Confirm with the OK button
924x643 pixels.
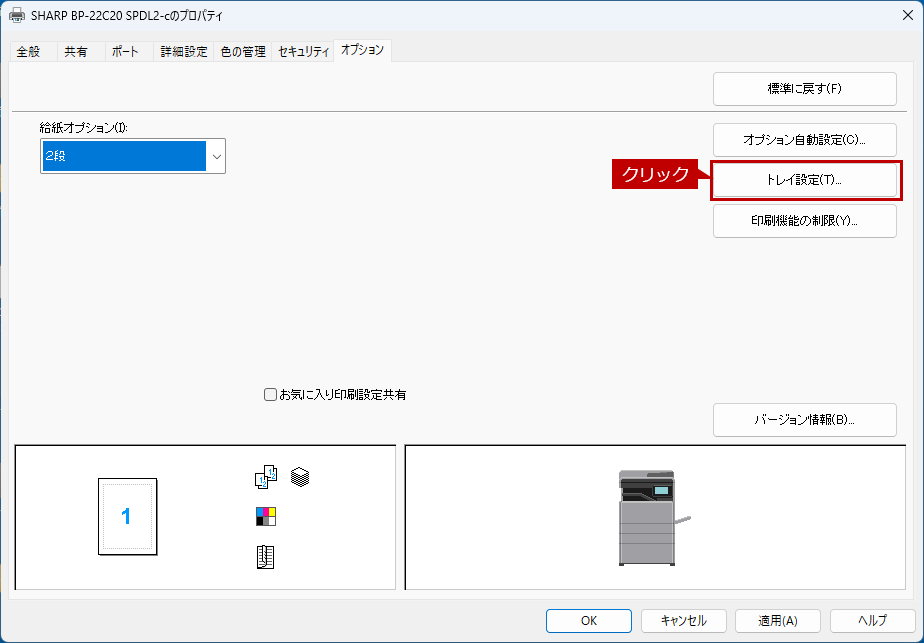pyautogui.click(x=589, y=621)
